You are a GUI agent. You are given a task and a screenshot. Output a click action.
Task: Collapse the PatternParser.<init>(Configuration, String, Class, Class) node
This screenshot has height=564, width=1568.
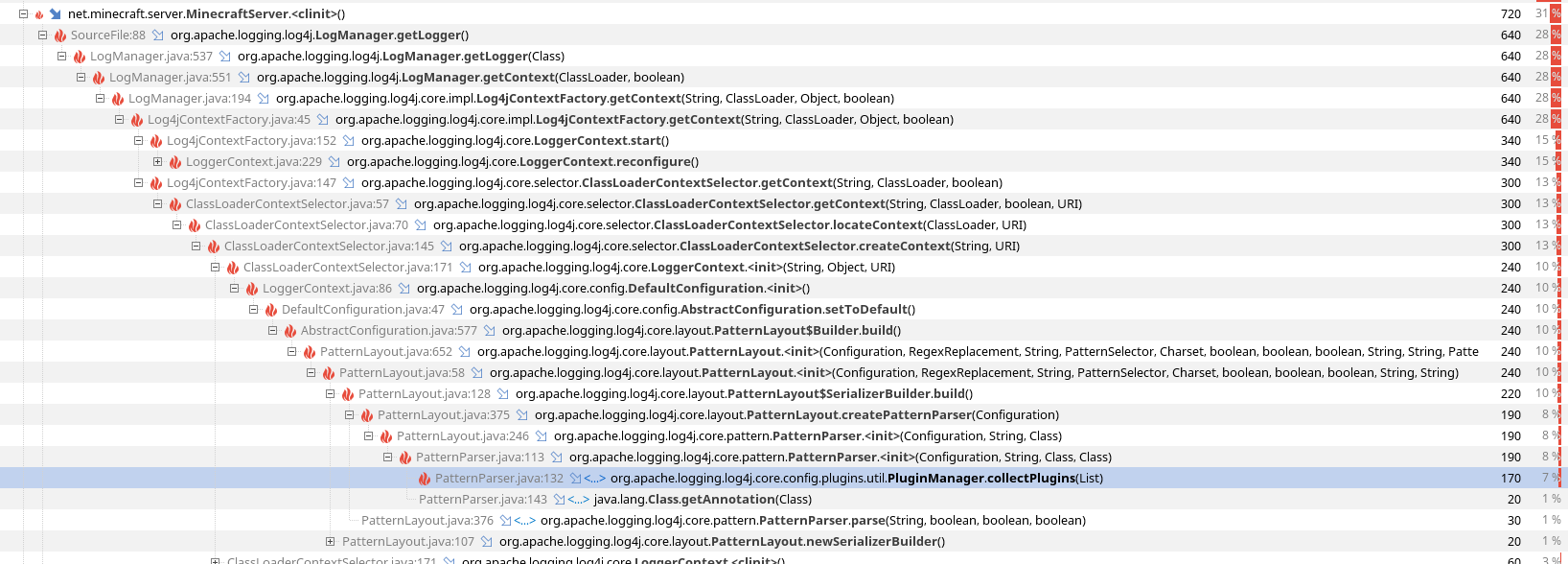[x=388, y=458]
